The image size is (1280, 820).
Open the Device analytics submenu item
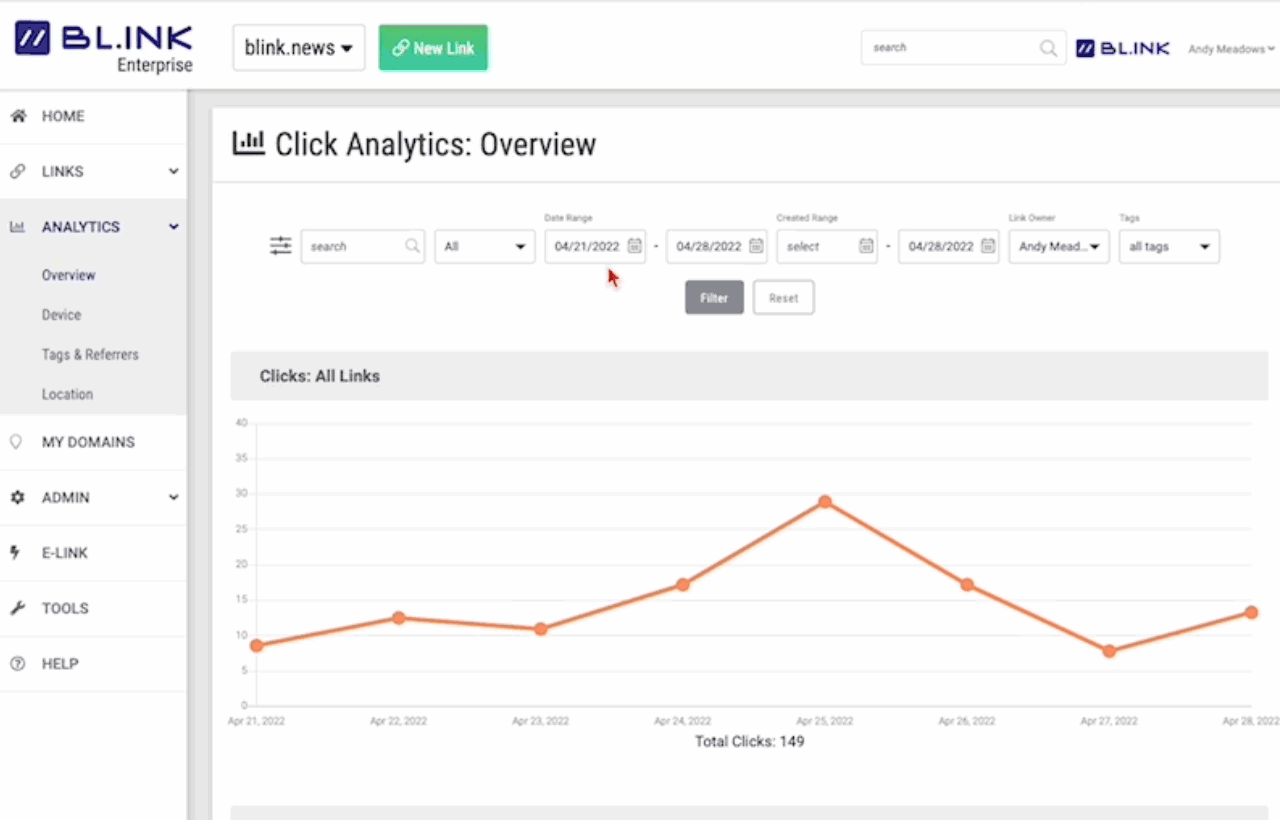click(61, 315)
